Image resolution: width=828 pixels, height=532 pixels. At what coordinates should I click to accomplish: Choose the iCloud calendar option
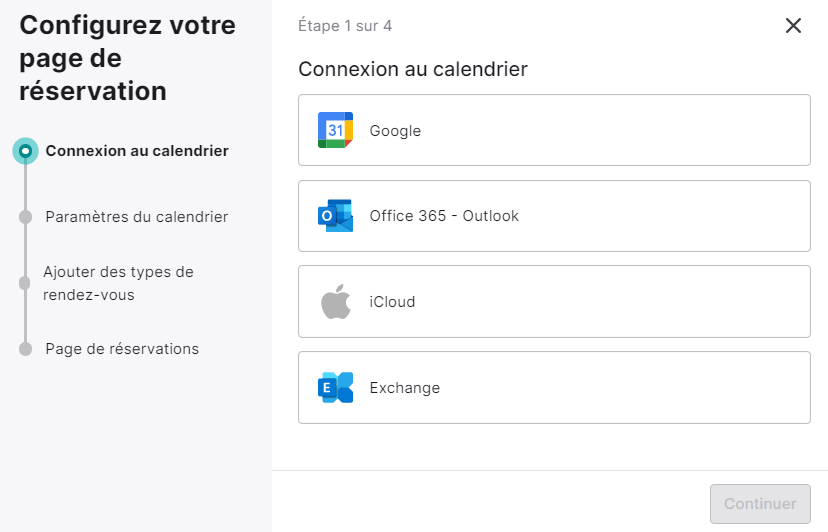(x=554, y=302)
